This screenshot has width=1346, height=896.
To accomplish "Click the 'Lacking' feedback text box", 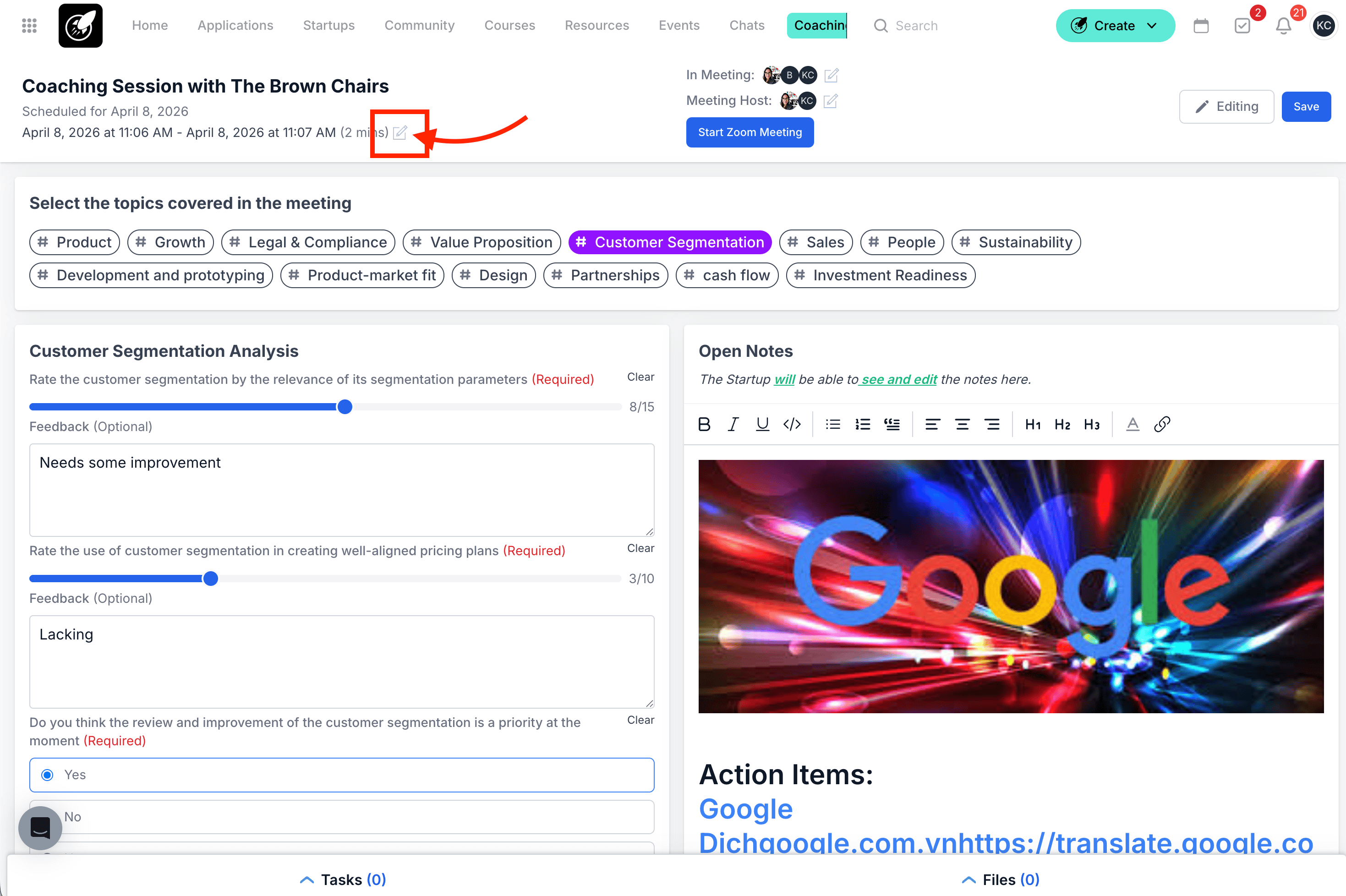I will click(342, 662).
